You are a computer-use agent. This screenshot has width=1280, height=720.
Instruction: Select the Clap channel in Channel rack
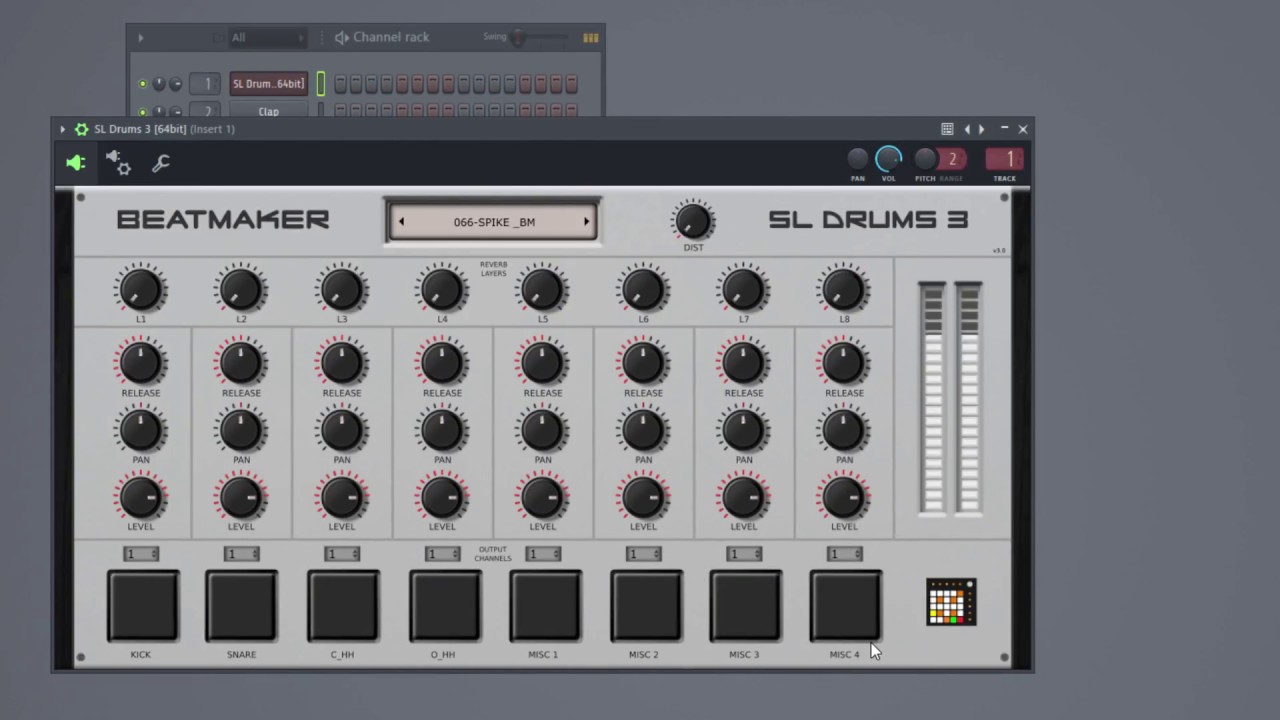coord(268,111)
